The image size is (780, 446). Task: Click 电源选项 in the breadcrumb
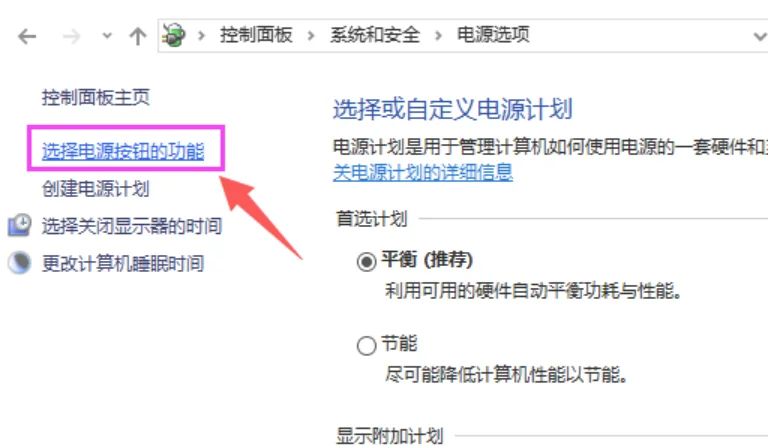[x=493, y=35]
